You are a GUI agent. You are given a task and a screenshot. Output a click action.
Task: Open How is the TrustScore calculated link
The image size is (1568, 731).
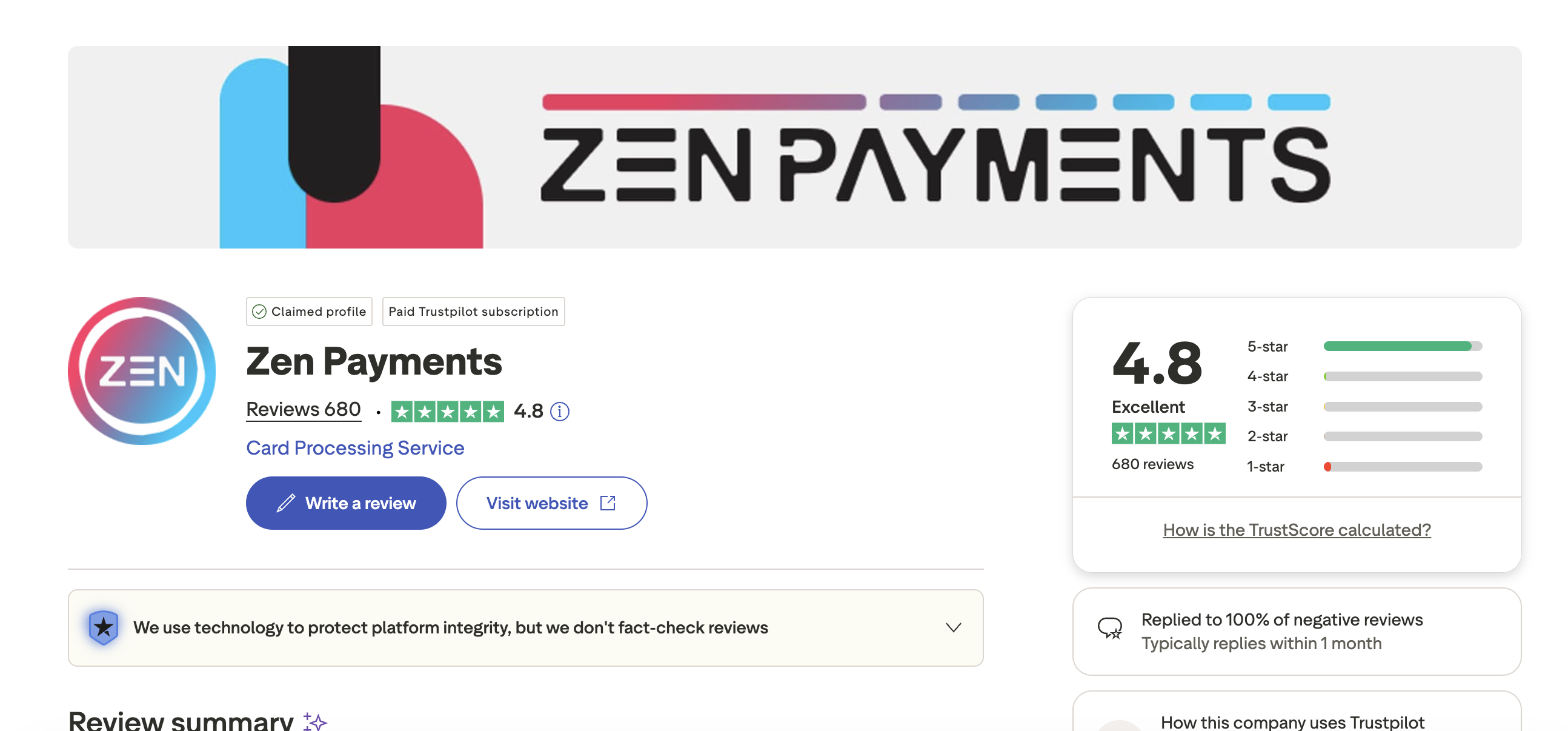[x=1297, y=530]
